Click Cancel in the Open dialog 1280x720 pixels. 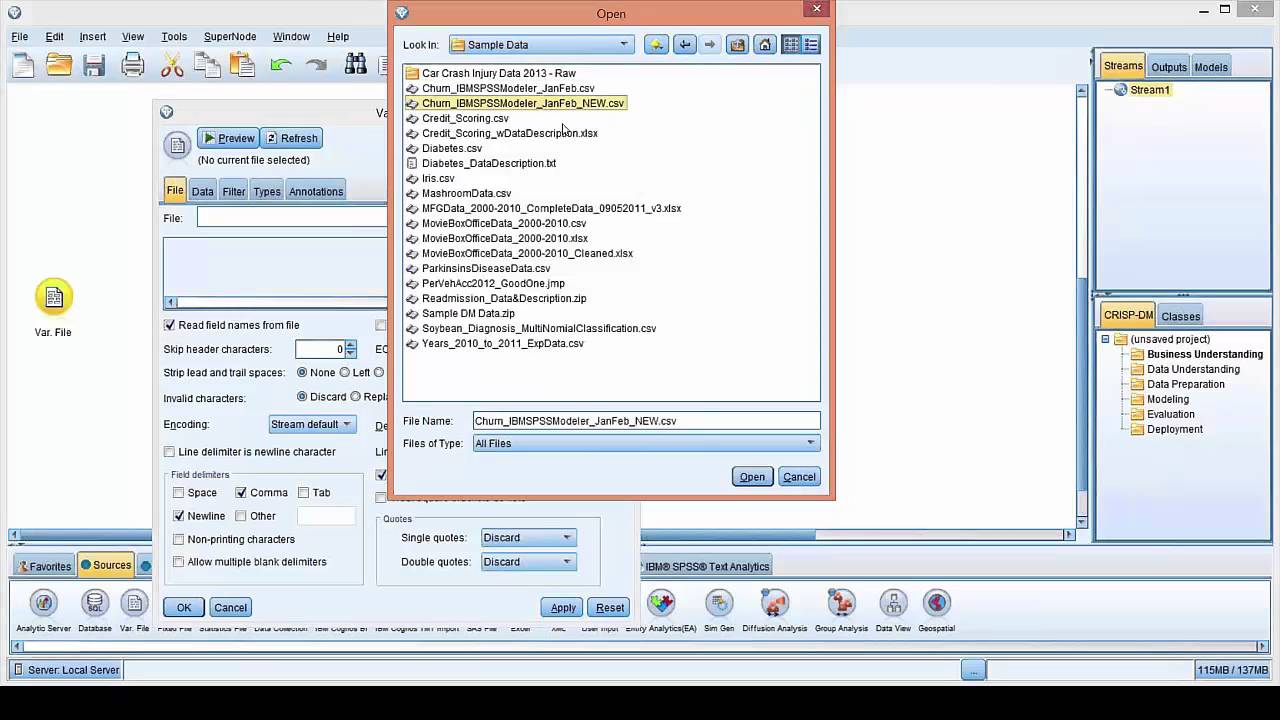[x=799, y=477]
